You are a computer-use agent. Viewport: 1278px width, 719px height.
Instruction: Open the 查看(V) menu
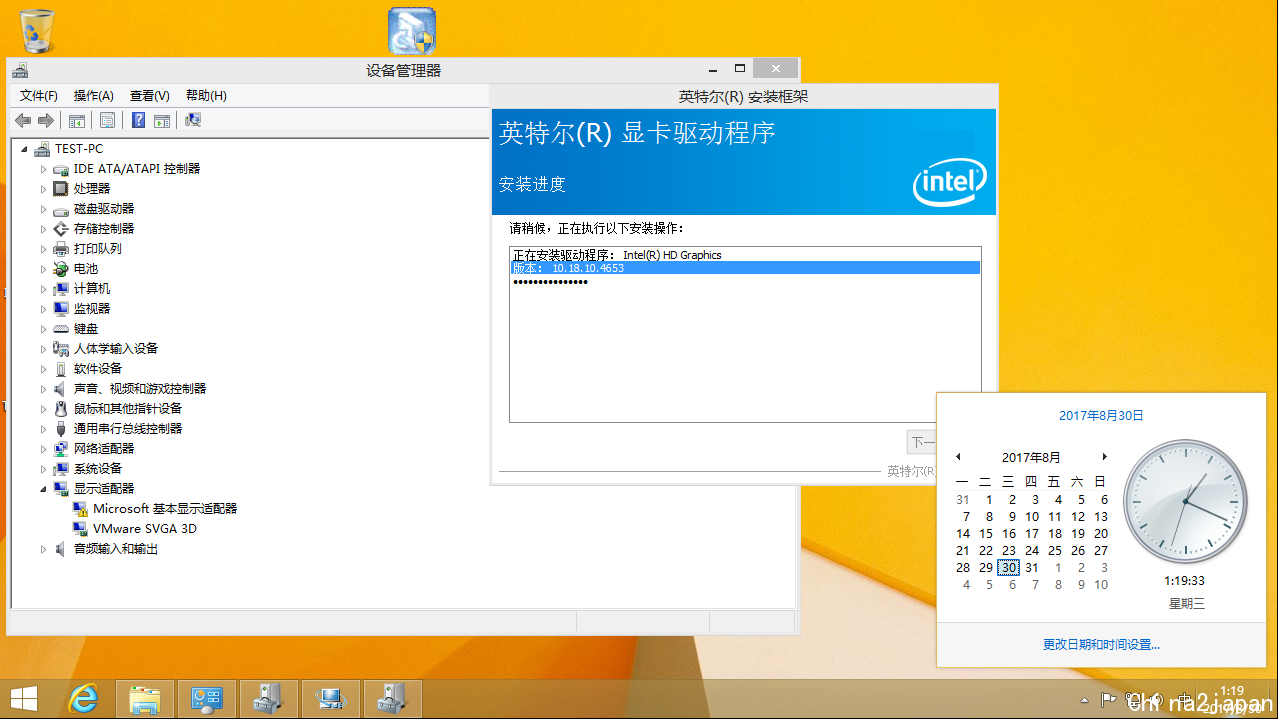[x=150, y=96]
